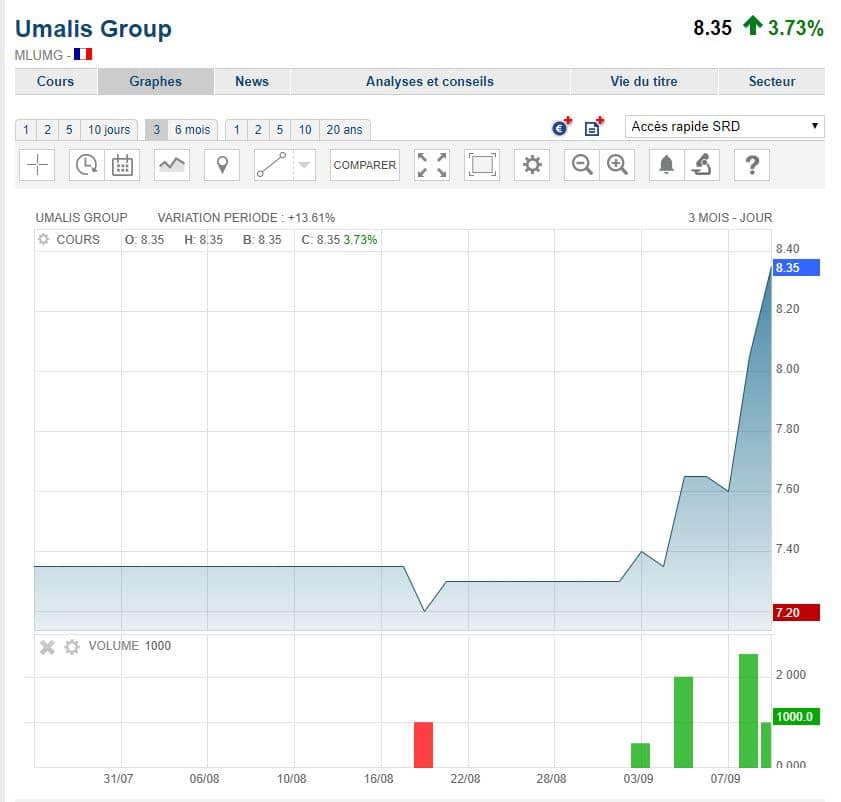Image resolution: width=841 pixels, height=802 pixels.
Task: Select 5 jours period
Action: pyautogui.click(x=69, y=130)
